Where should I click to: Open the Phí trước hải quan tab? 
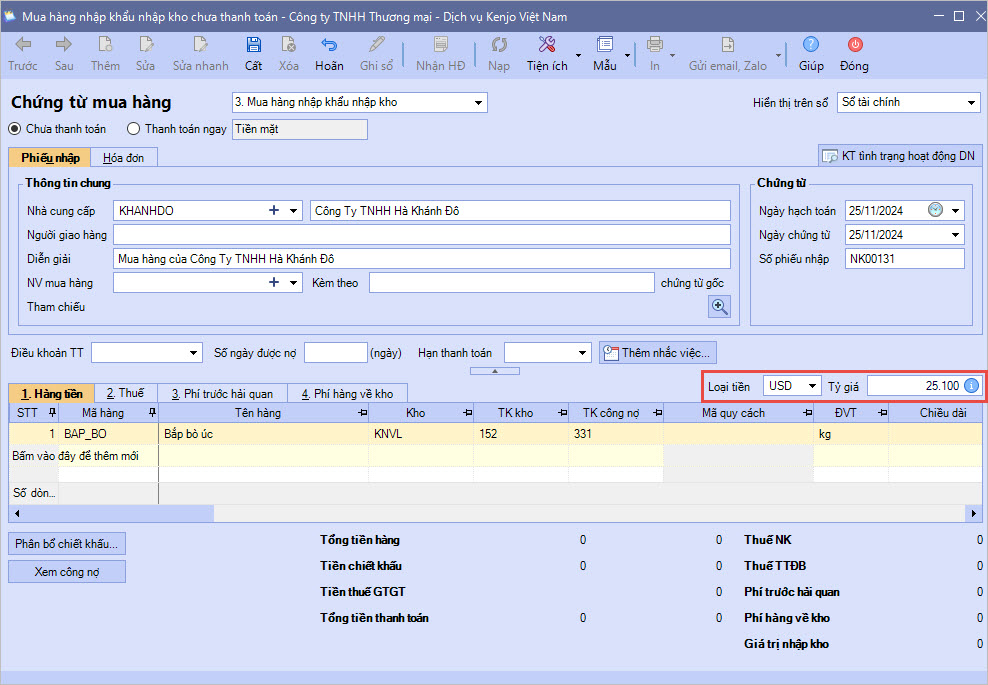221,393
